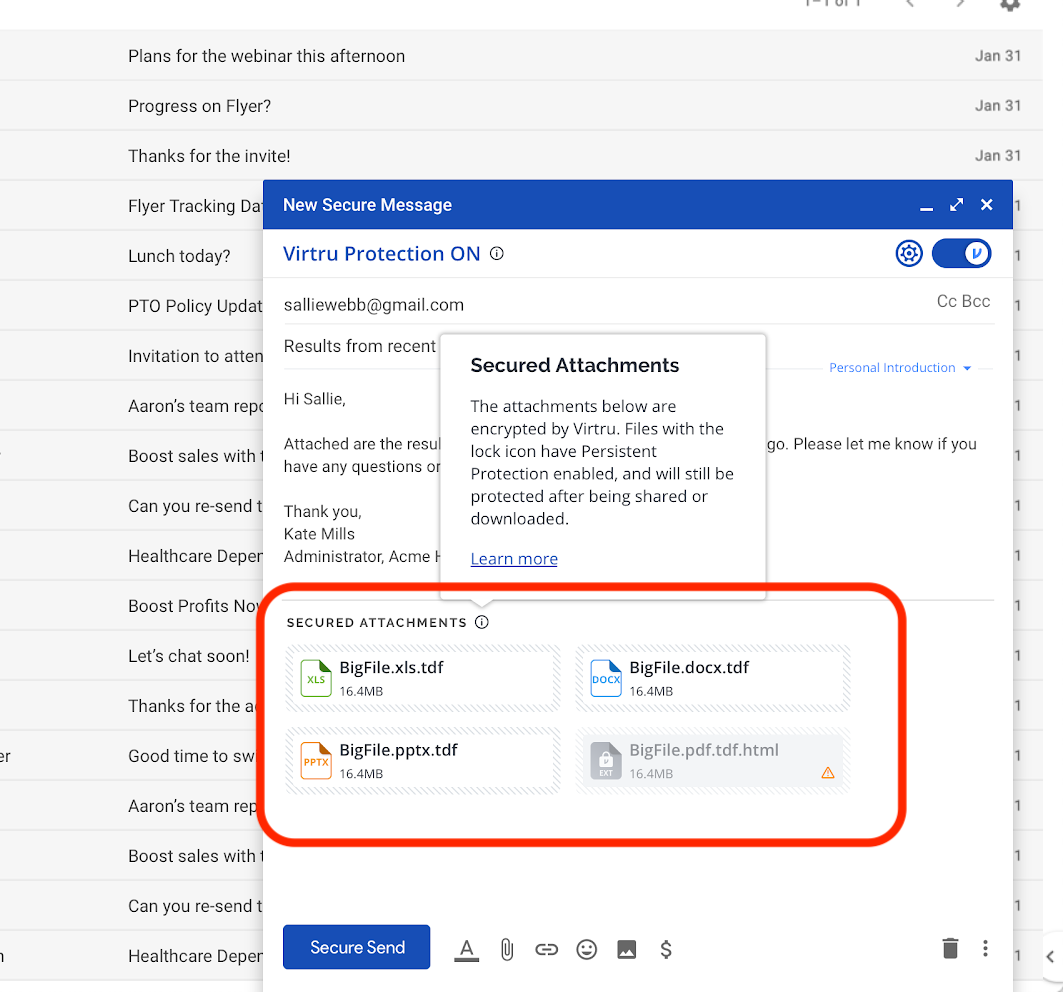Click the 'New Secure Message' title text
The width and height of the screenshot is (1063, 992).
coord(367,205)
